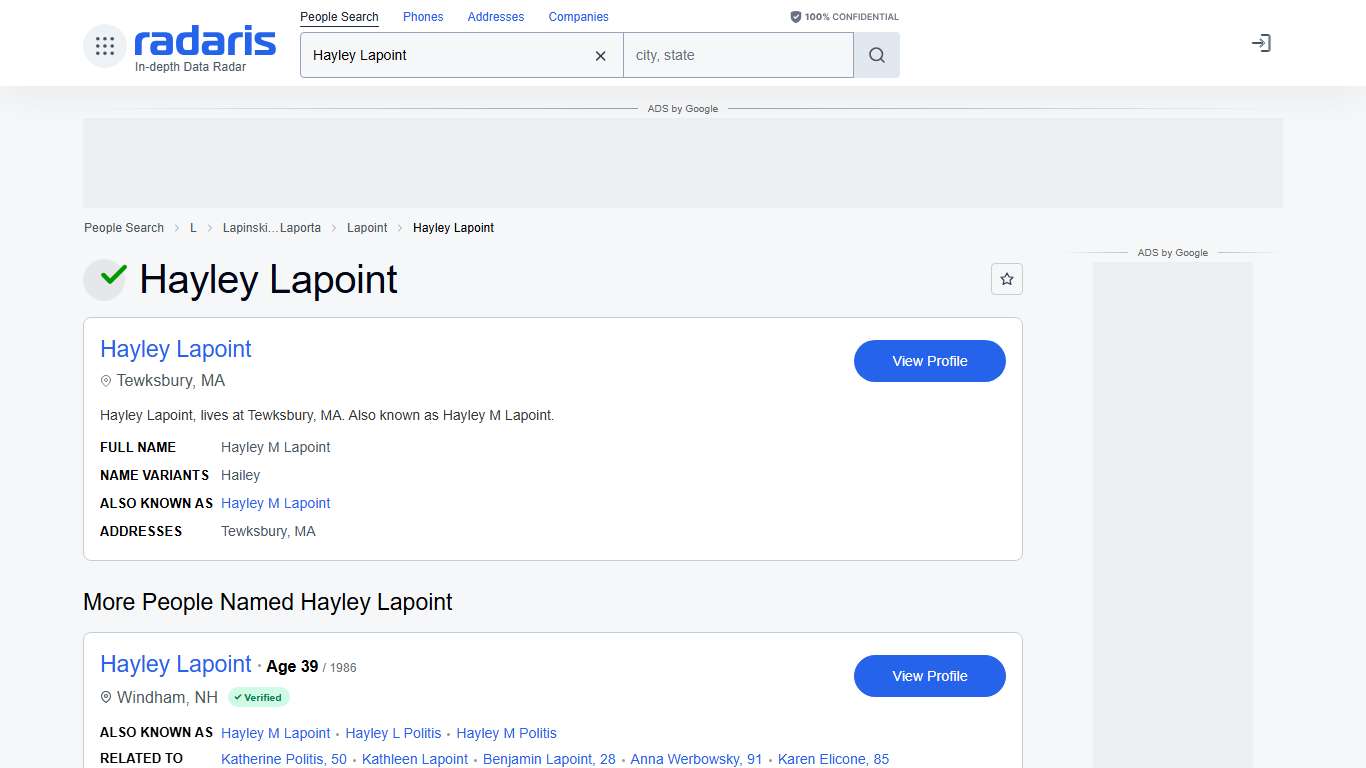Screen dimensions: 1366x768
Task: Click the city, state input field
Action: [738, 55]
